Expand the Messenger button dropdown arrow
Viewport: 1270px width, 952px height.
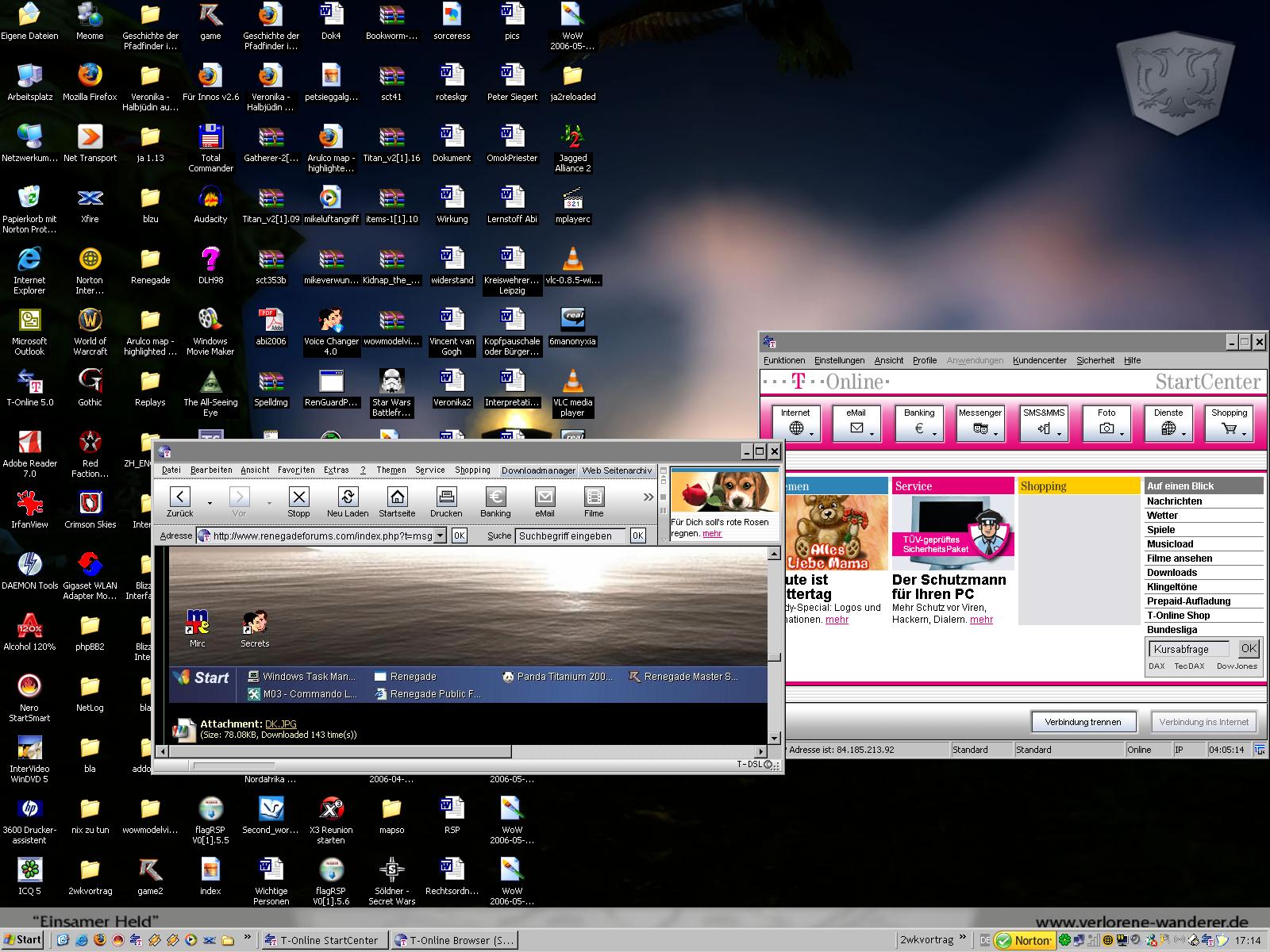(x=995, y=434)
